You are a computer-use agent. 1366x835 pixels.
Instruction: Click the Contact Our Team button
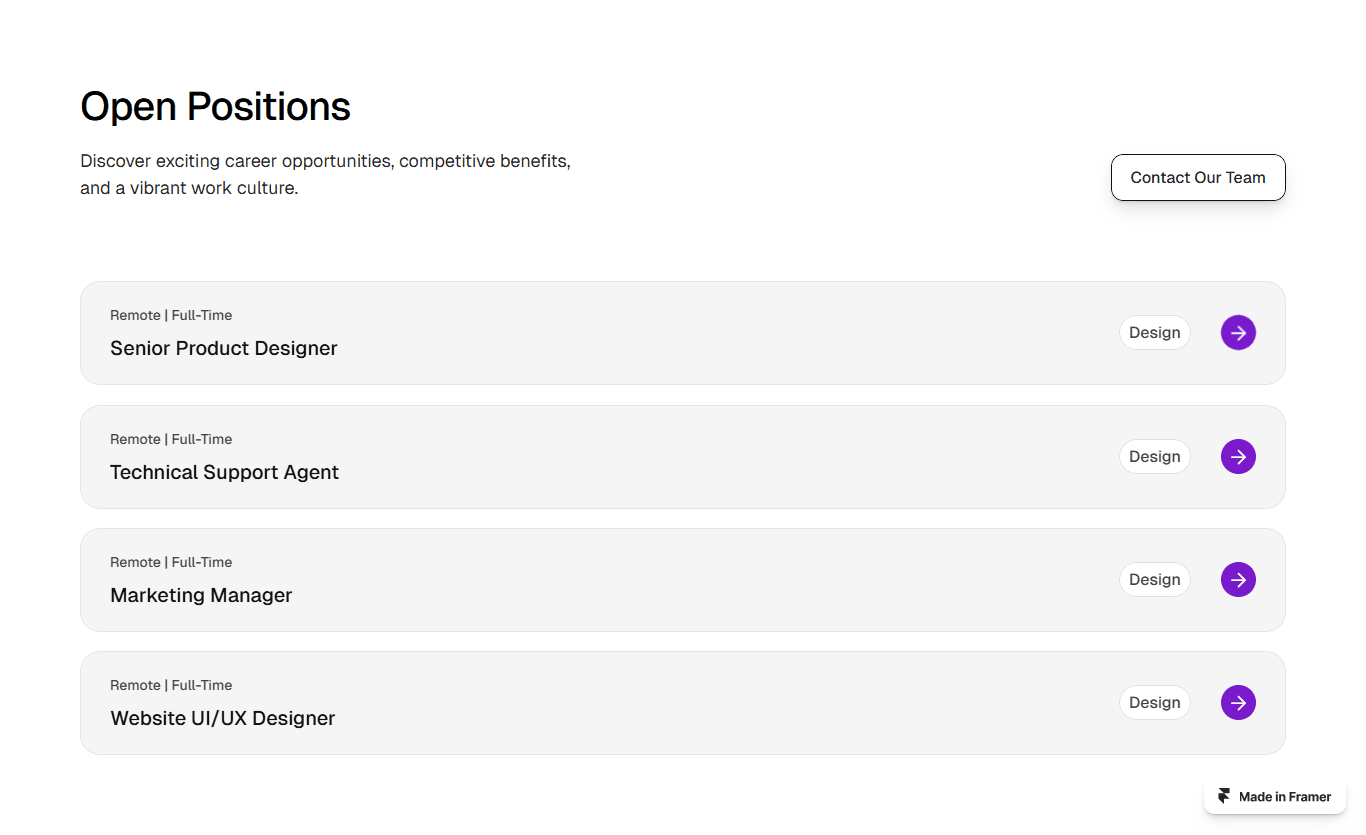point(1198,178)
